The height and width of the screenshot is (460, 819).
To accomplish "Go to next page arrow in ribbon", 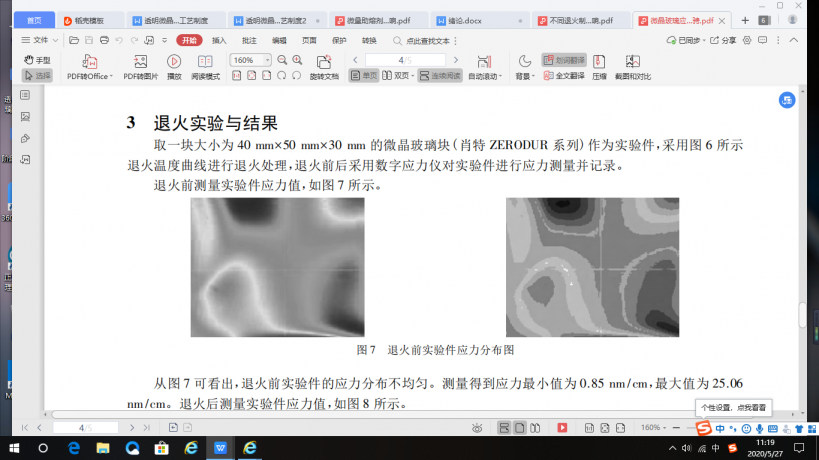I will (x=455, y=60).
